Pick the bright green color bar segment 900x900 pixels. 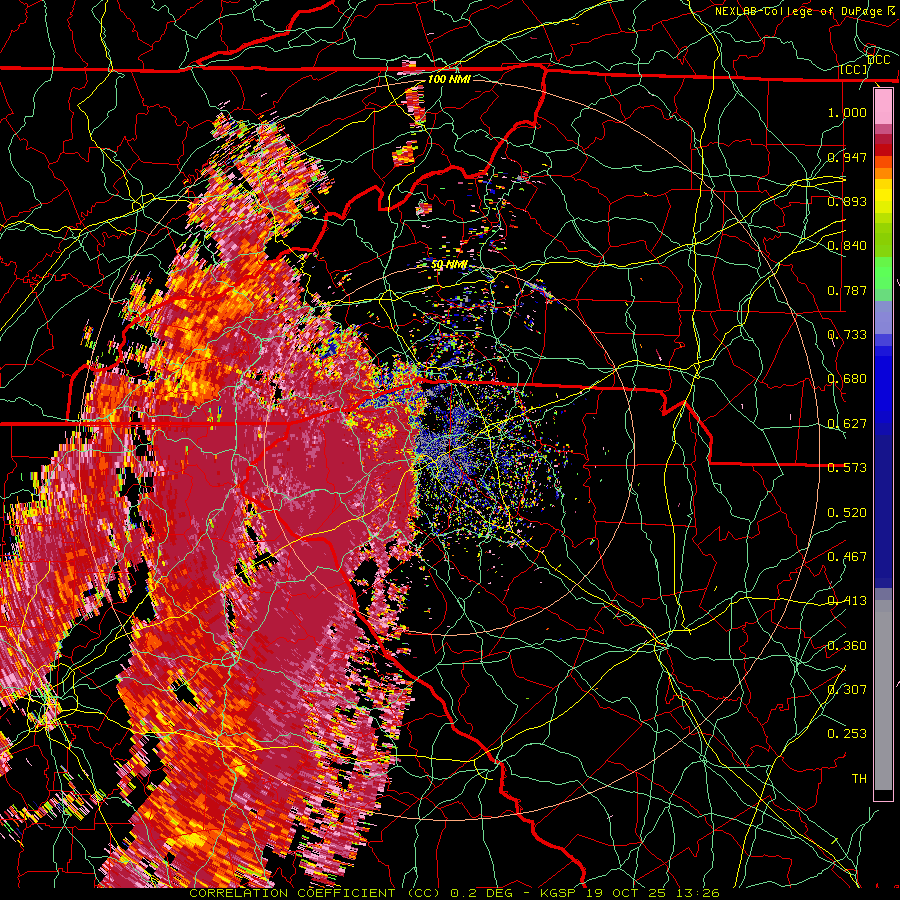[x=883, y=274]
